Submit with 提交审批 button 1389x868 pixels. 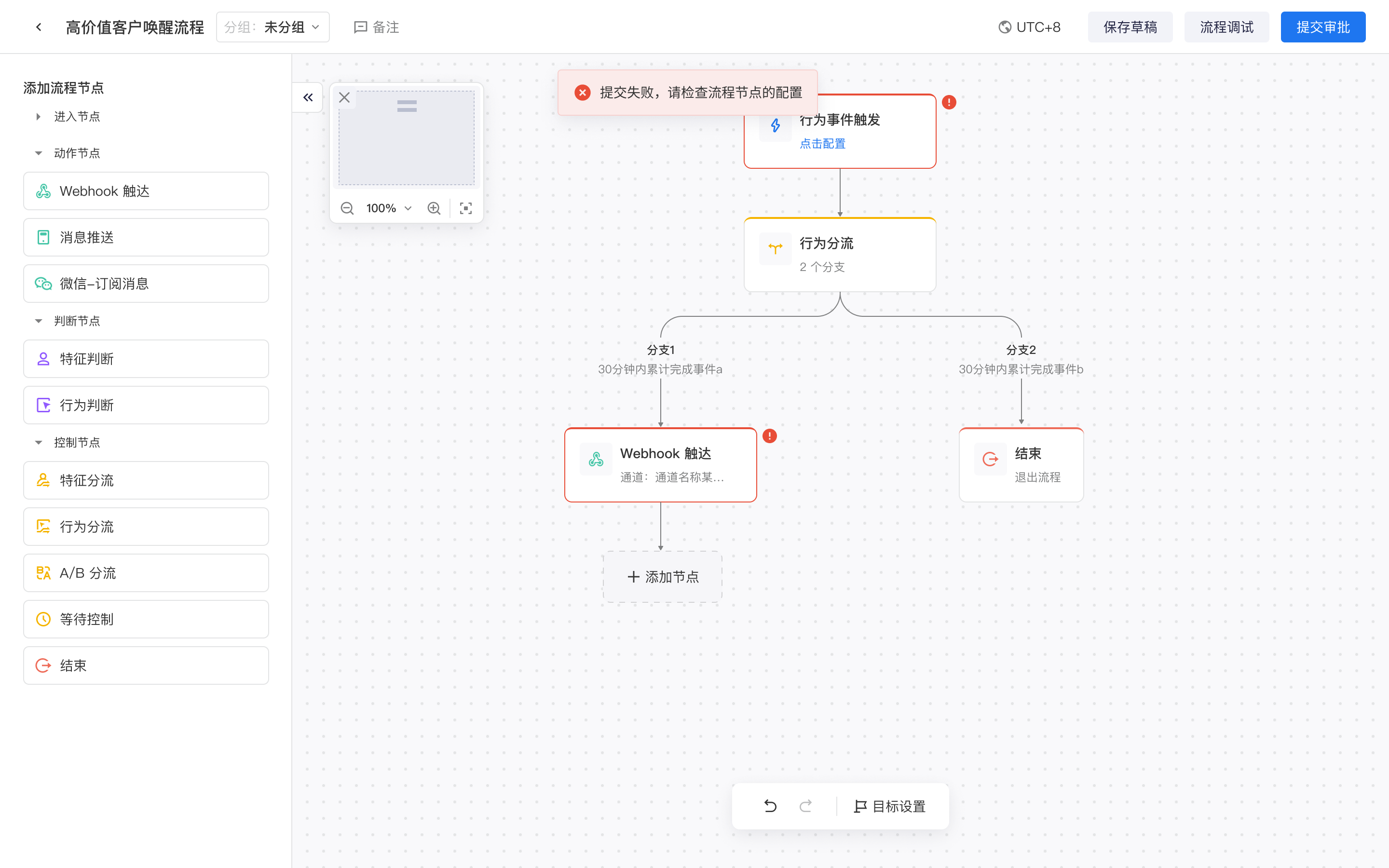1322,27
